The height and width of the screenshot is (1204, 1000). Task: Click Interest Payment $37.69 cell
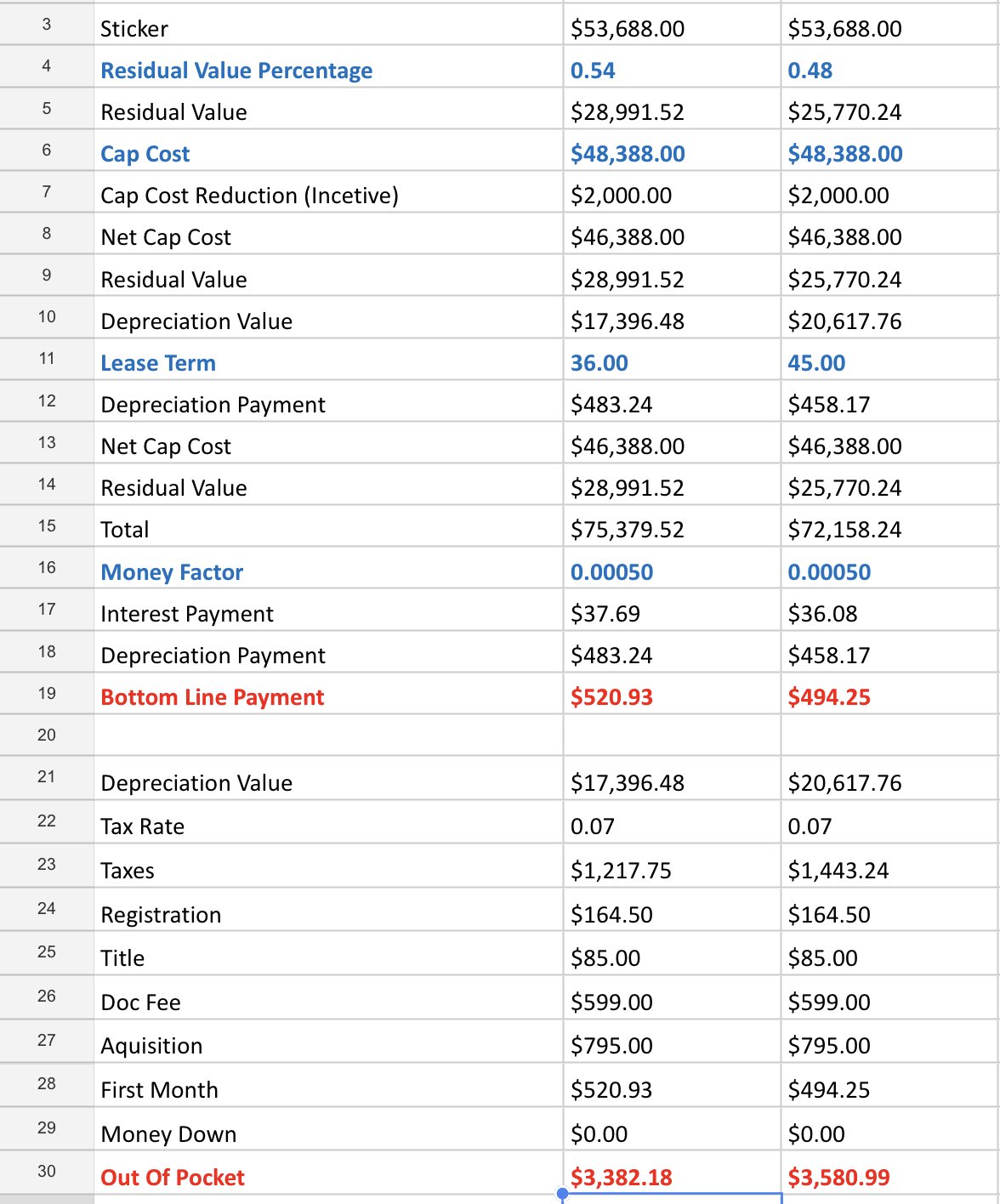[x=672, y=611]
